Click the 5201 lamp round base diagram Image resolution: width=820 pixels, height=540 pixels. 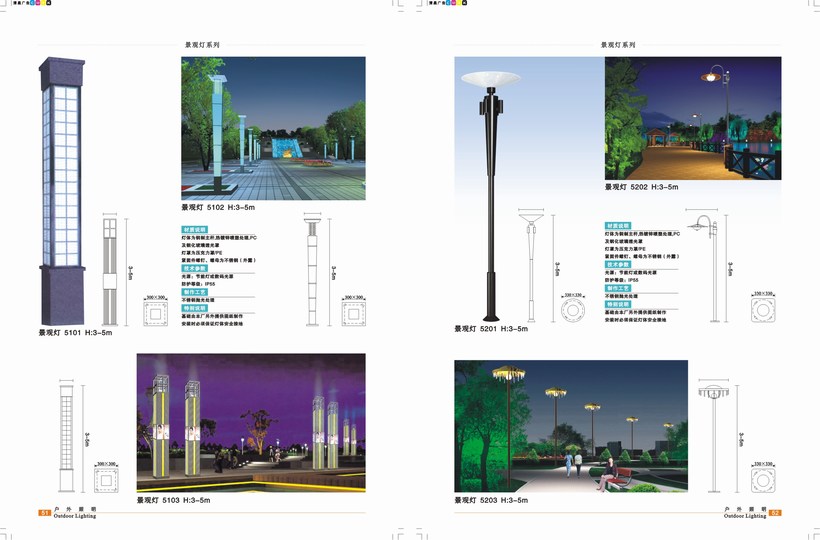[573, 311]
